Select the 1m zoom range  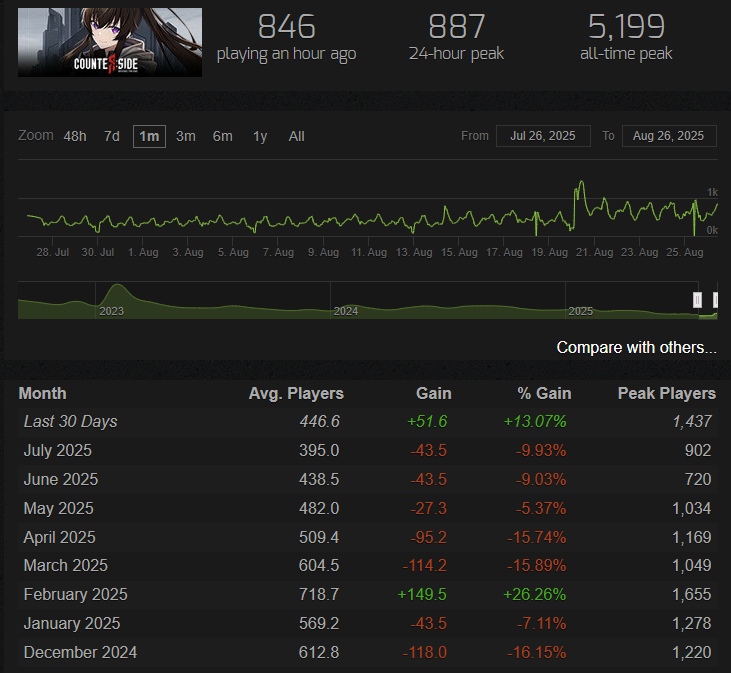point(149,137)
